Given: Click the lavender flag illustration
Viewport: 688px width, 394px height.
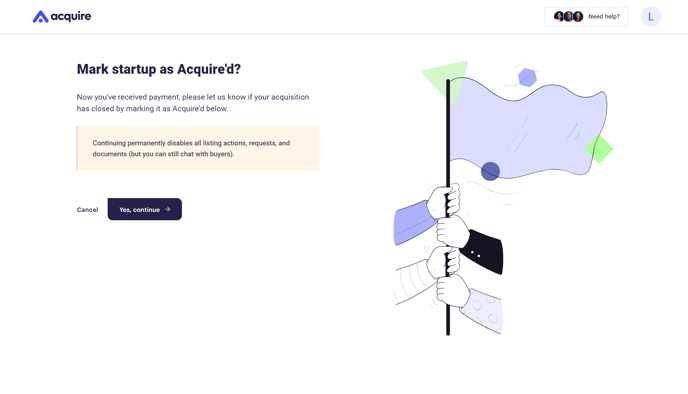Looking at the screenshot, I should click(528, 128).
